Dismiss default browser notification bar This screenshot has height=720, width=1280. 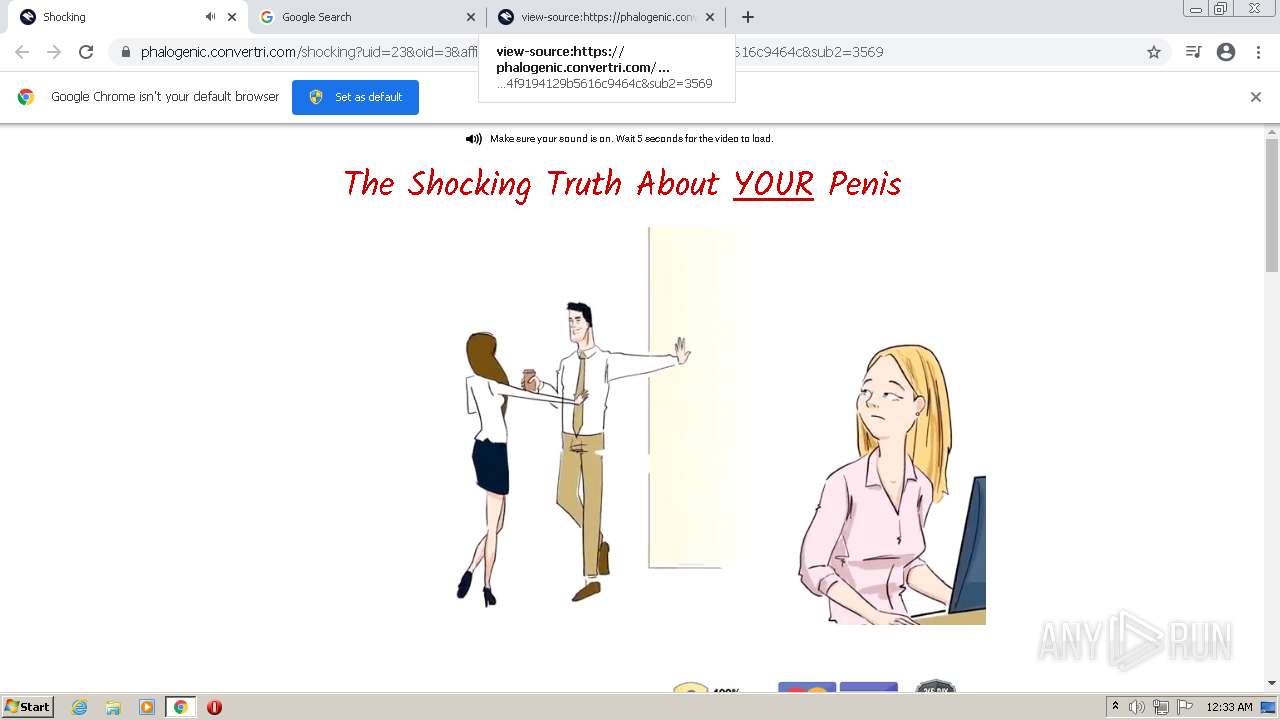1256,97
